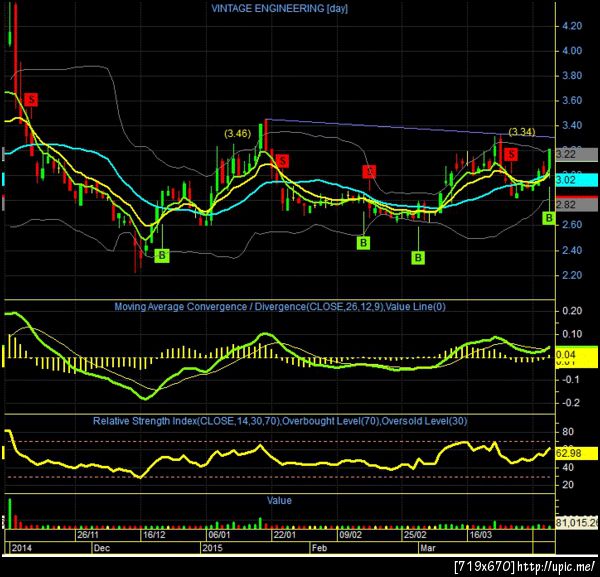600x577 pixels.
Task: Click the MACD indicator title text
Action: click(x=280, y=306)
